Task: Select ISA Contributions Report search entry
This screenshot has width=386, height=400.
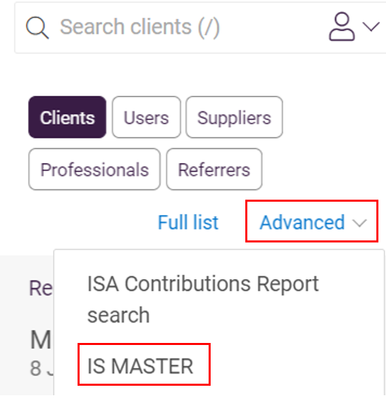Action: tap(203, 299)
